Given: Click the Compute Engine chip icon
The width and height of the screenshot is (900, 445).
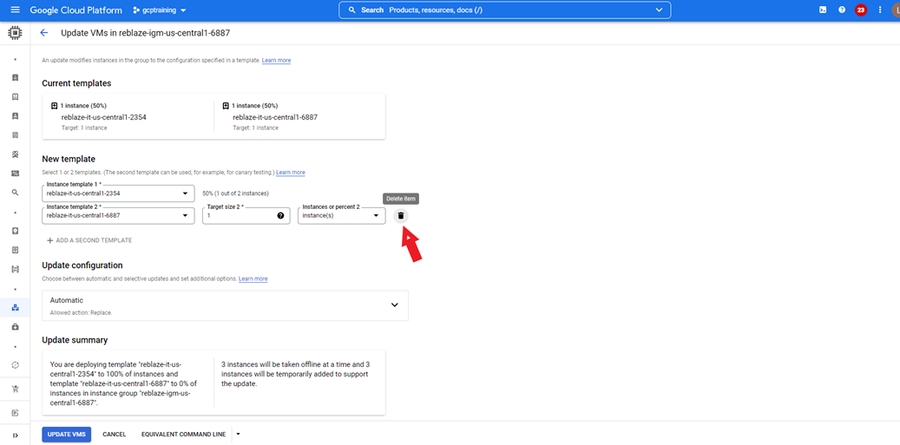Looking at the screenshot, I should [x=14, y=33].
